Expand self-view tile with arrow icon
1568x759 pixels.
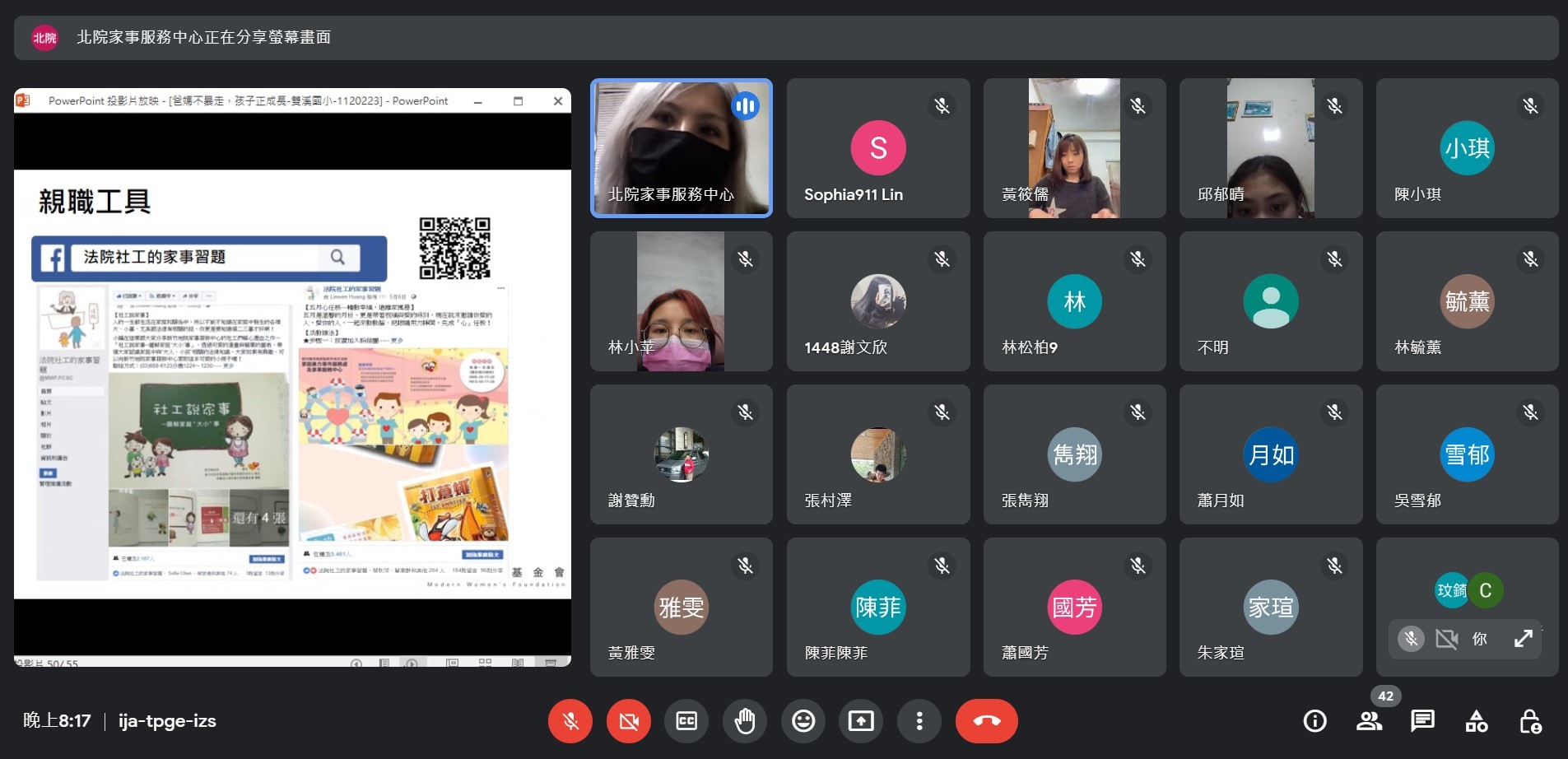pyautogui.click(x=1523, y=639)
